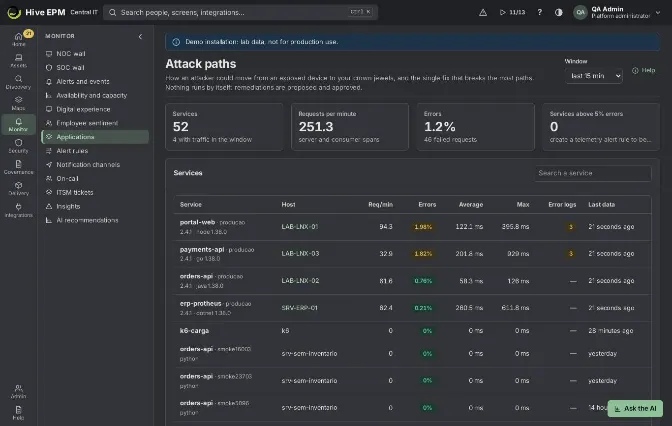Open the Governance section icon
This screenshot has height=426, width=672.
click(x=18, y=167)
